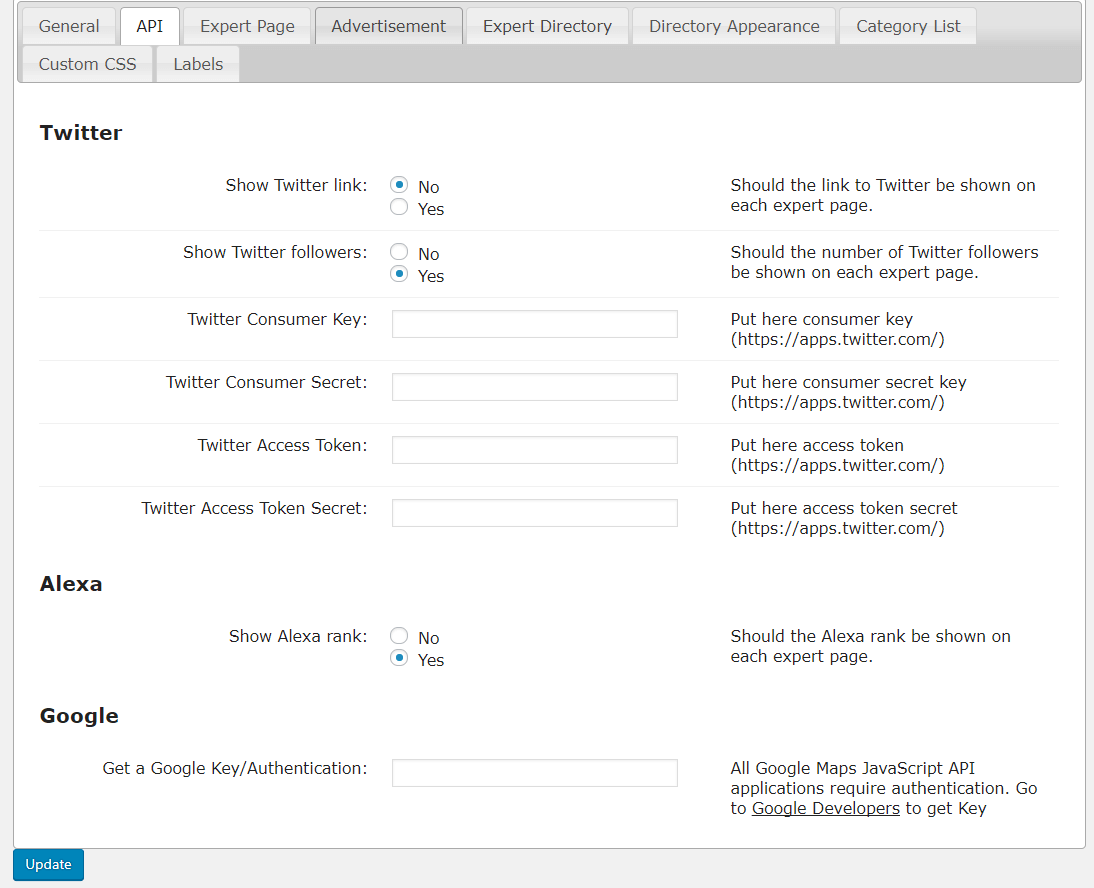Switch to the Custom CSS tab
This screenshot has width=1094, height=888.
click(87, 64)
